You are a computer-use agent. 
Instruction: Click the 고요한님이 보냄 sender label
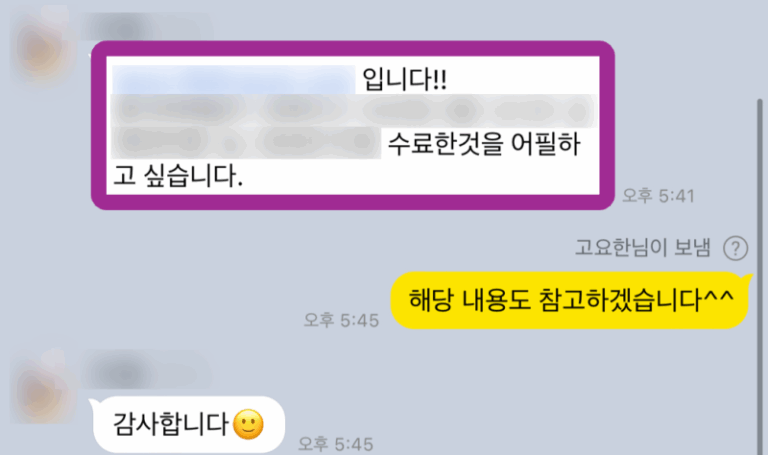[642, 248]
